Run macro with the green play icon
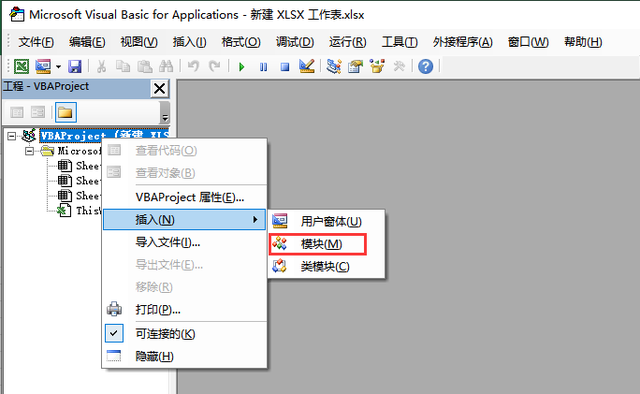Screen dimensions: 640x394 (x=242, y=67)
